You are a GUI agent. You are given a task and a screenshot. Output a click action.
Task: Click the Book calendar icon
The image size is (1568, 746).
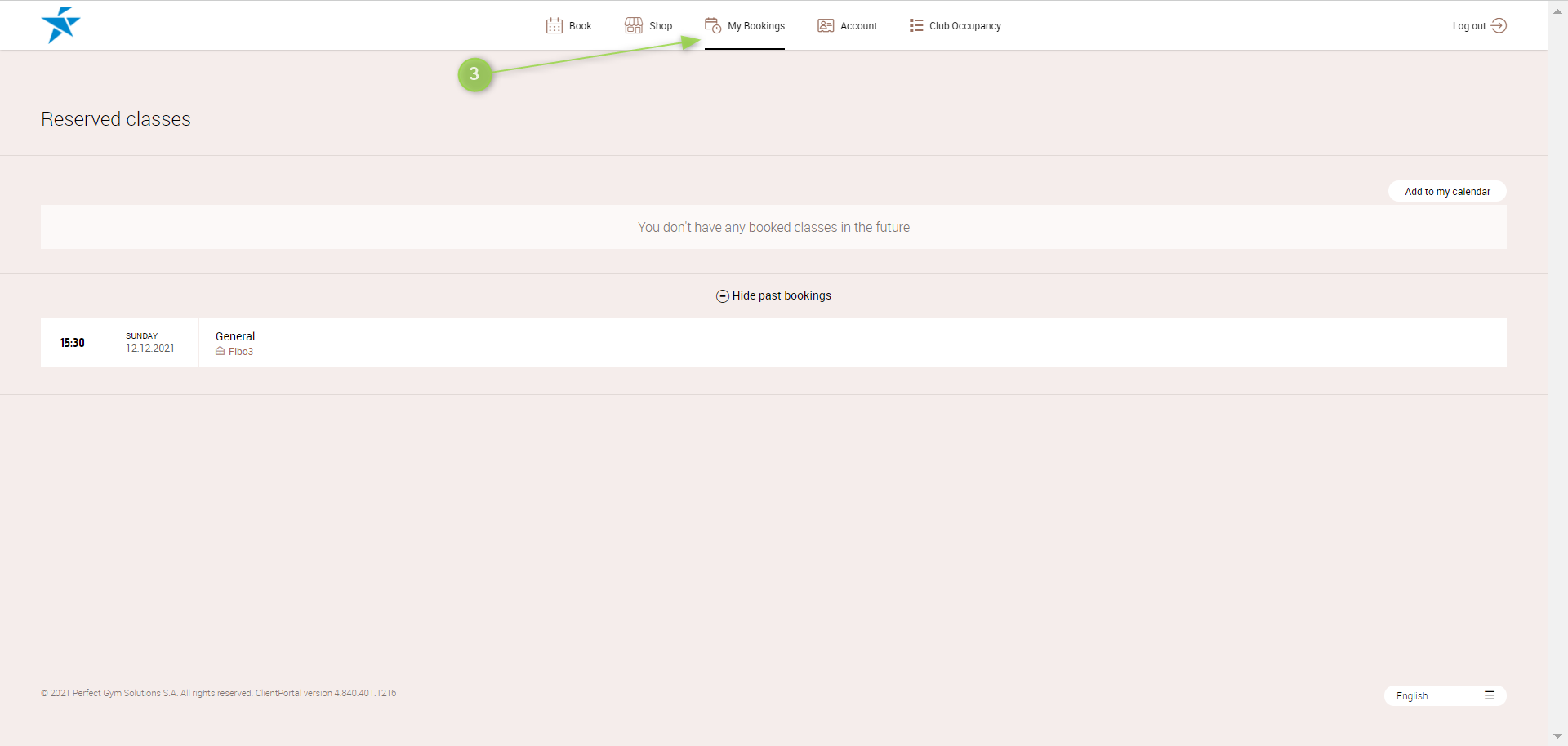555,26
